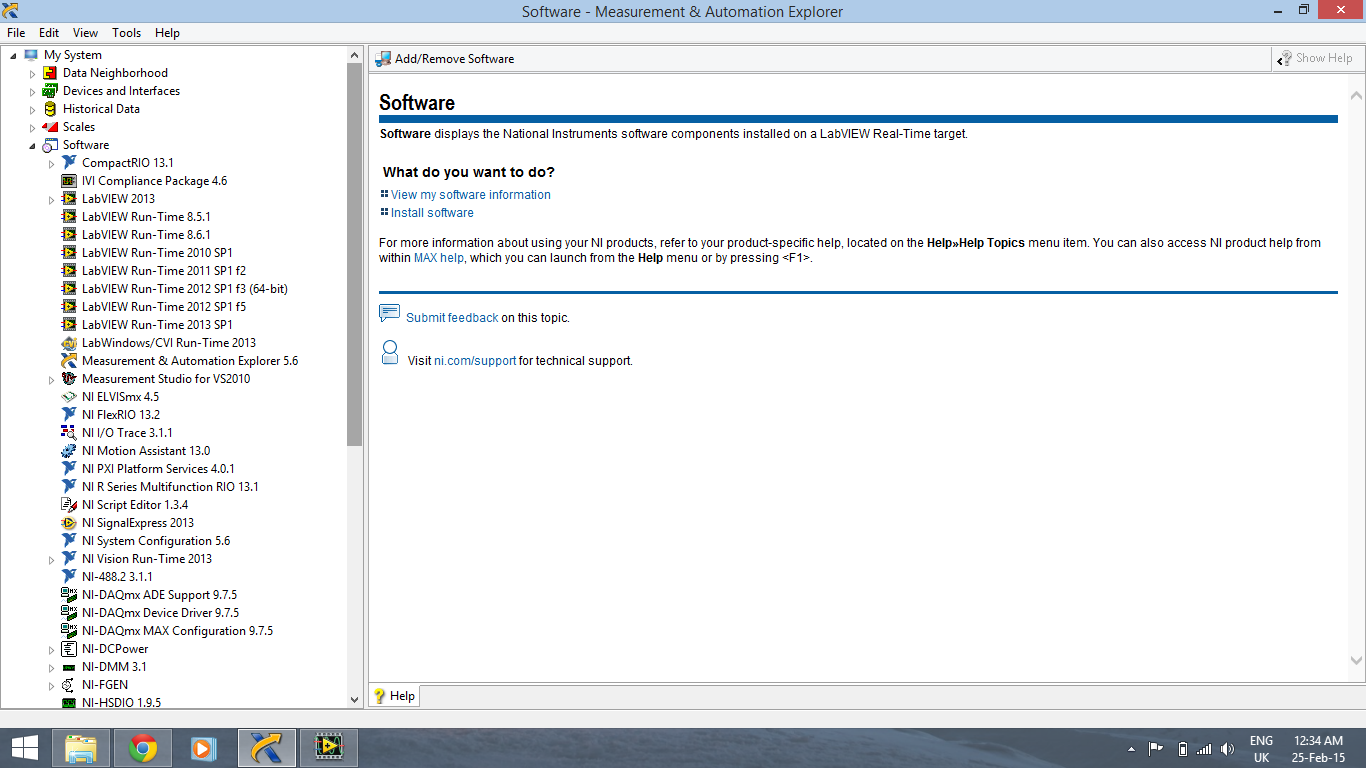
Task: Click the Scales tree icon
Action: pos(50,127)
